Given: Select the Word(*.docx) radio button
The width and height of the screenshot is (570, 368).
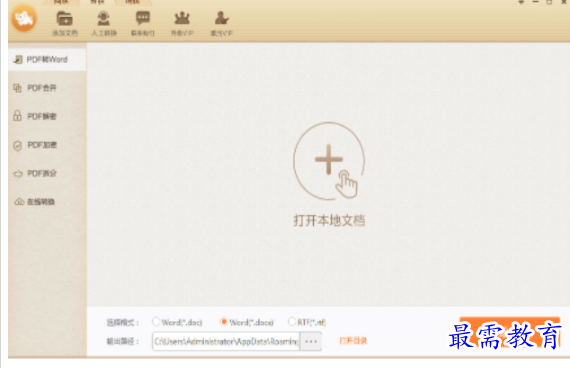Looking at the screenshot, I should tap(224, 322).
